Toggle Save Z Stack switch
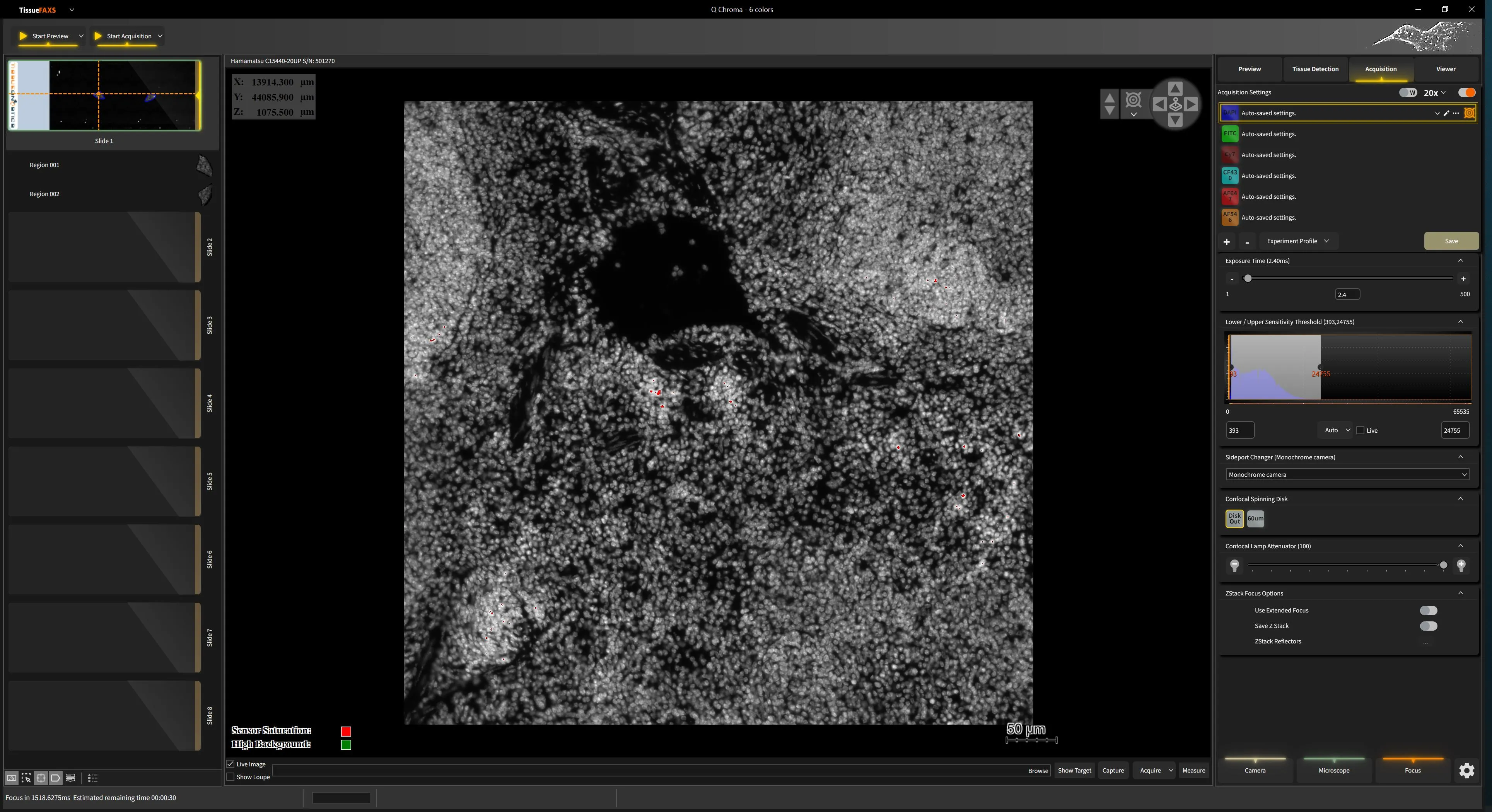The width and height of the screenshot is (1492, 812). [x=1428, y=626]
